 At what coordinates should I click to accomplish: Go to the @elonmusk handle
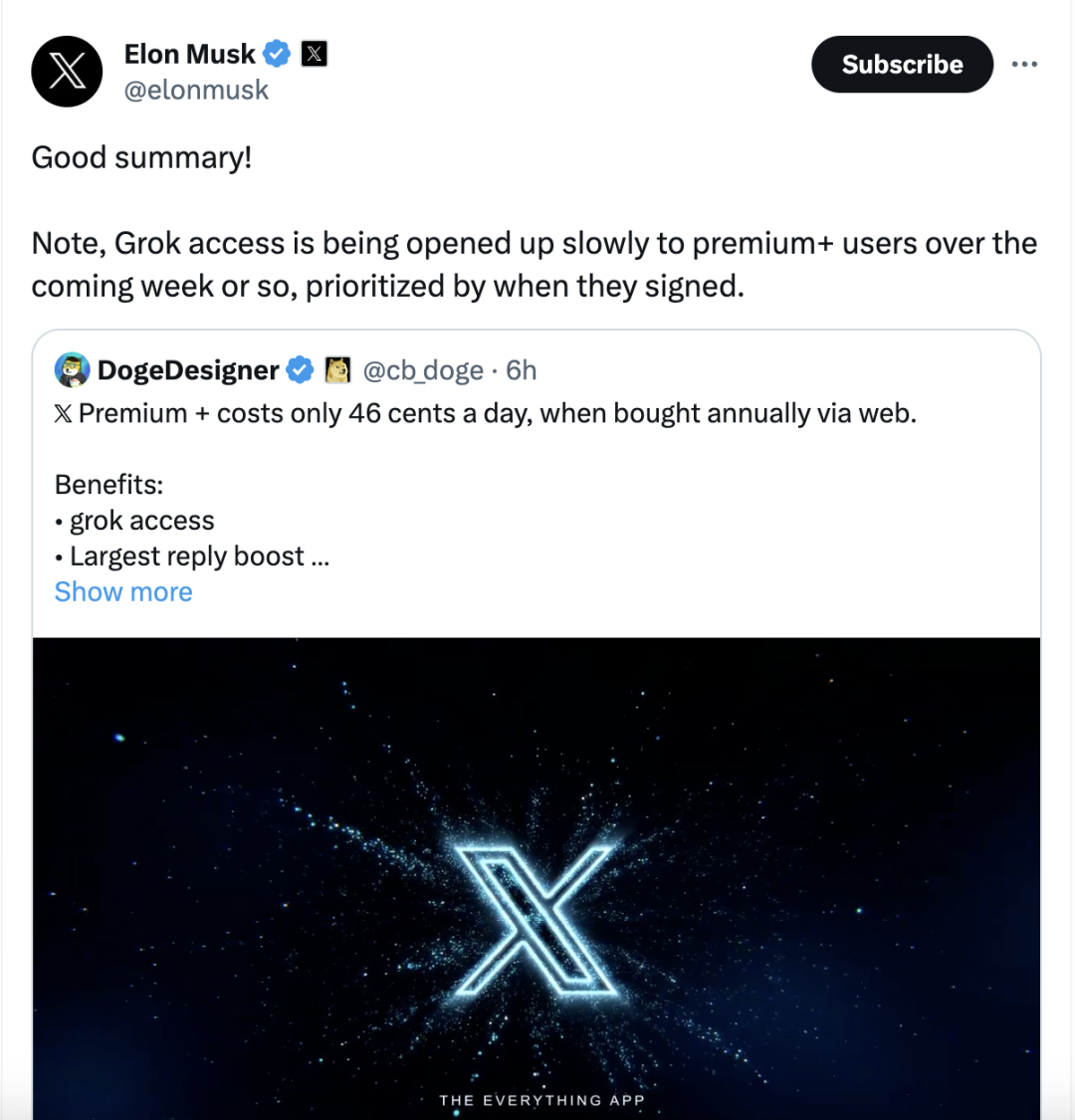196,90
